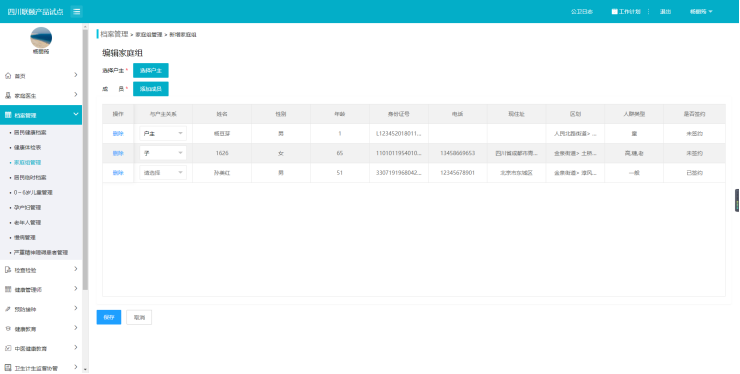This screenshot has width=740, height=374.
Task: Open 慢病管理 submenu item
Action: [25, 238]
